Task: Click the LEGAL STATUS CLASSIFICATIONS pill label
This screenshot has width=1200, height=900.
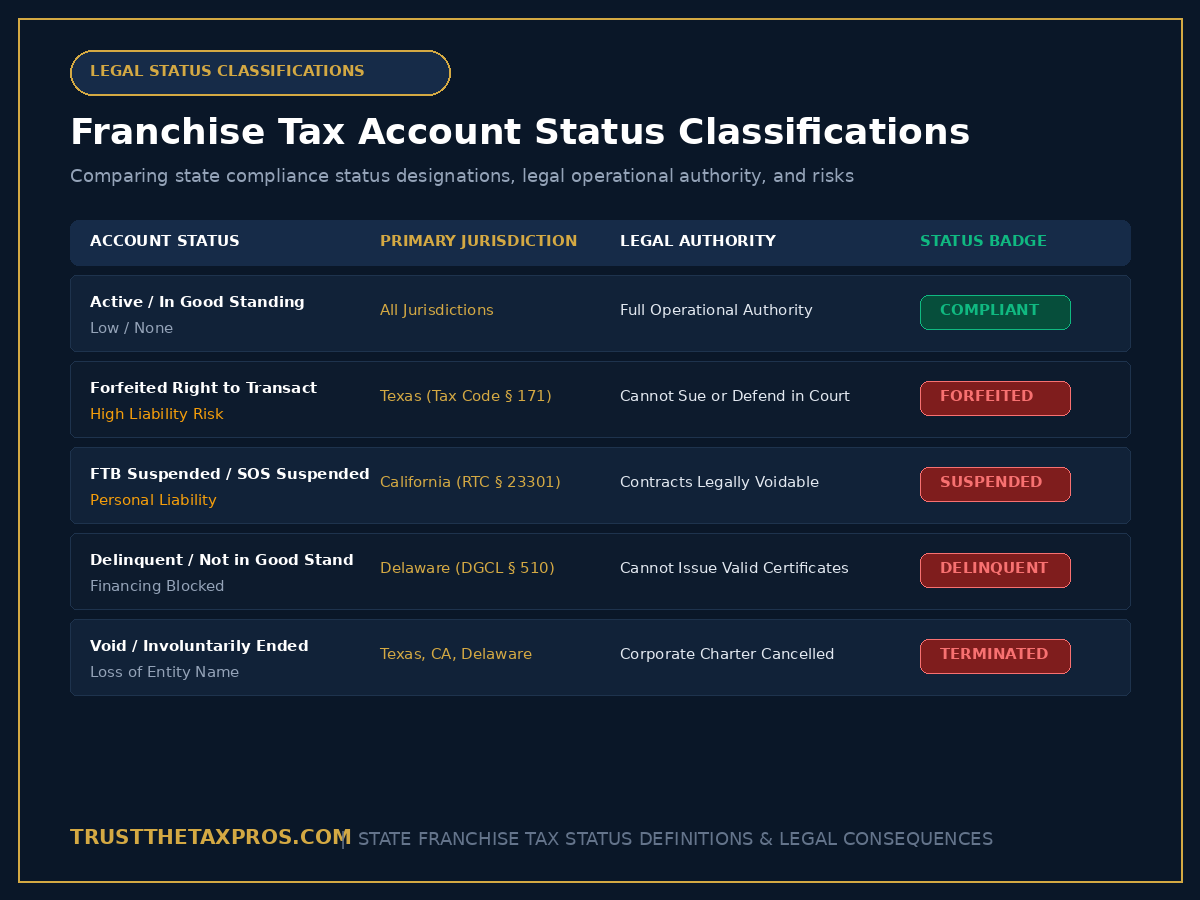Action: tap(260, 73)
